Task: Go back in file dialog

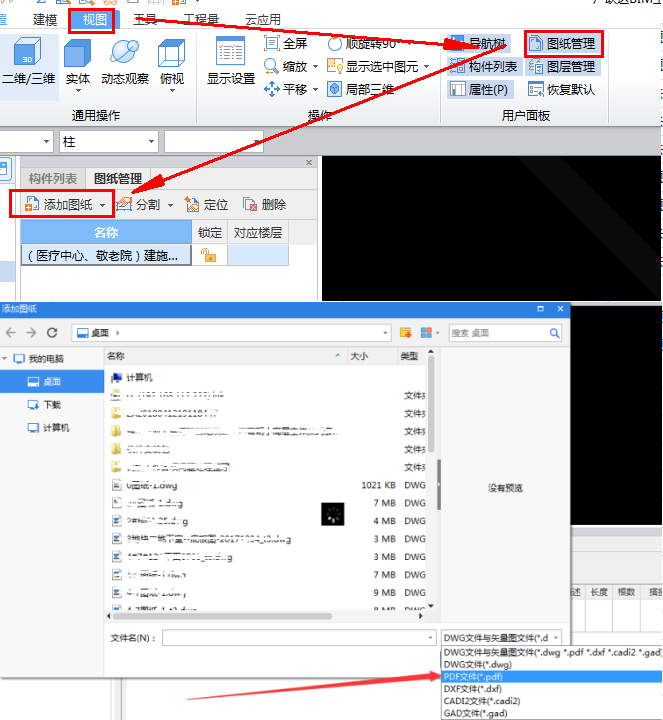Action: coord(11,332)
